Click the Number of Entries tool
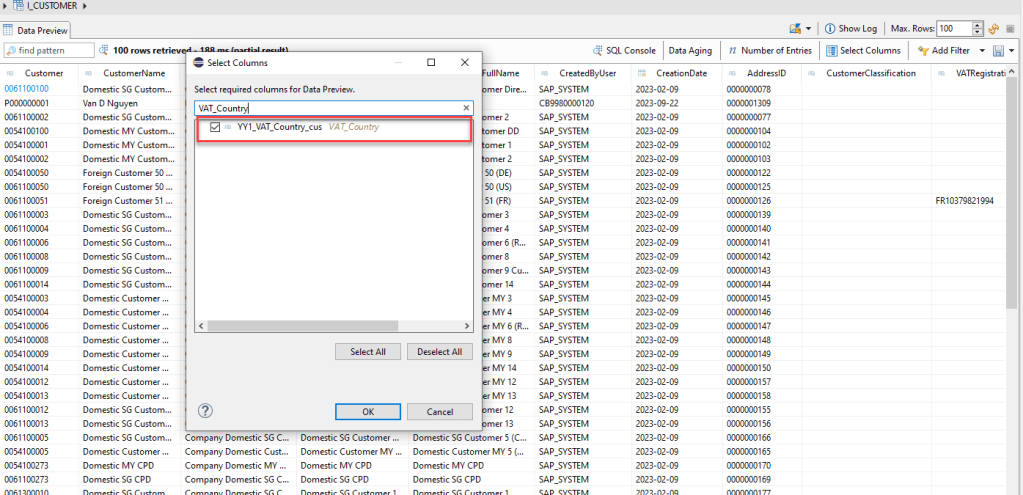 tap(769, 50)
